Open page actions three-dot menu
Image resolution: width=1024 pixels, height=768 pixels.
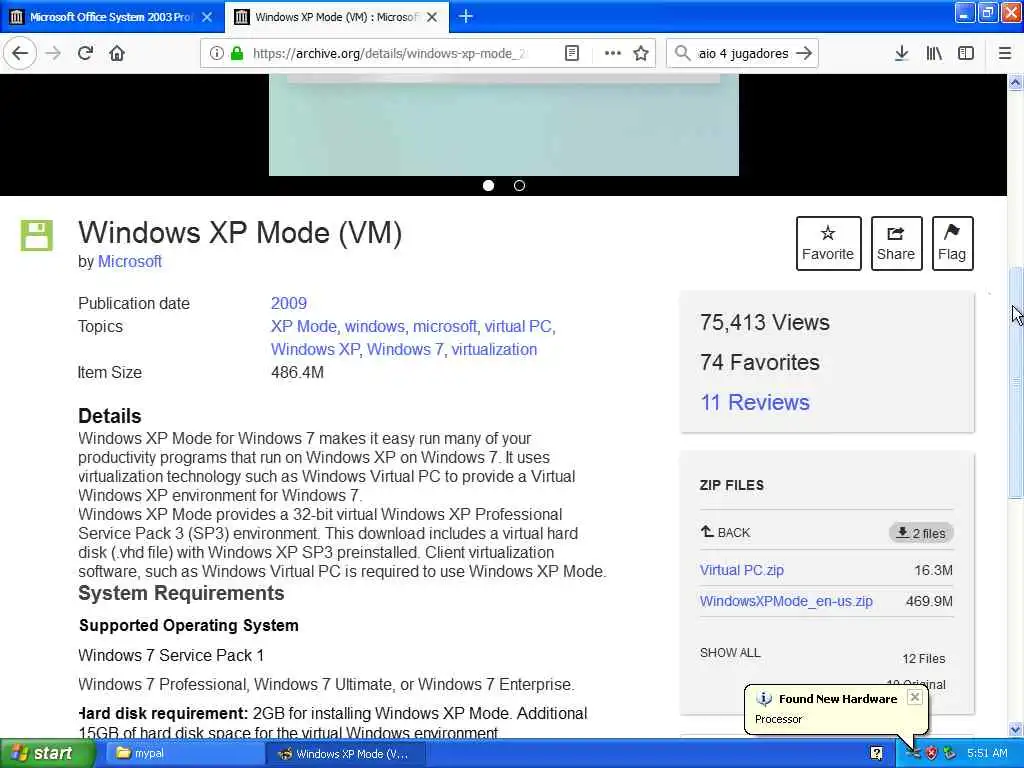click(x=612, y=53)
